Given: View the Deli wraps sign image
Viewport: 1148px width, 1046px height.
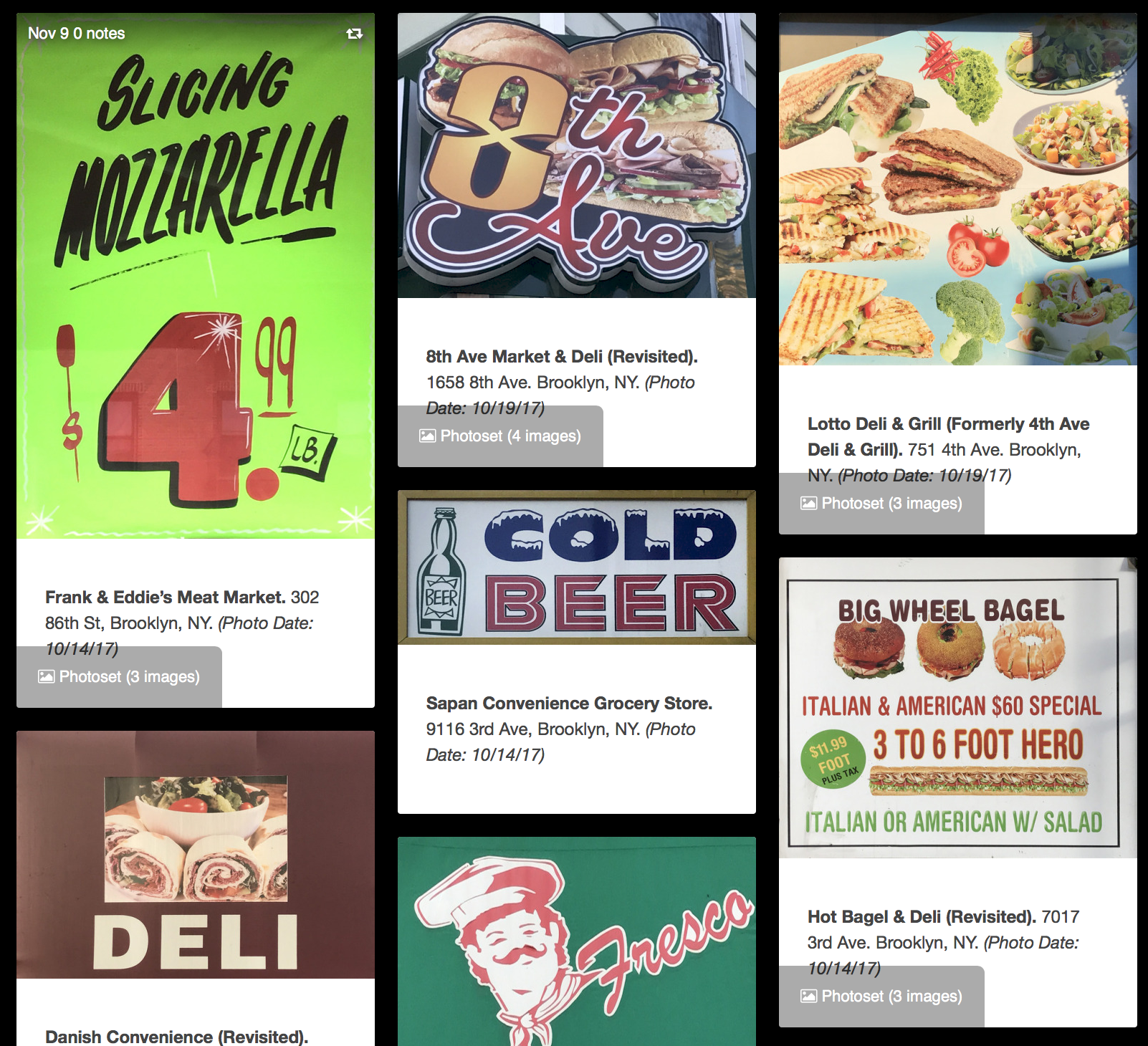Looking at the screenshot, I should (196, 855).
